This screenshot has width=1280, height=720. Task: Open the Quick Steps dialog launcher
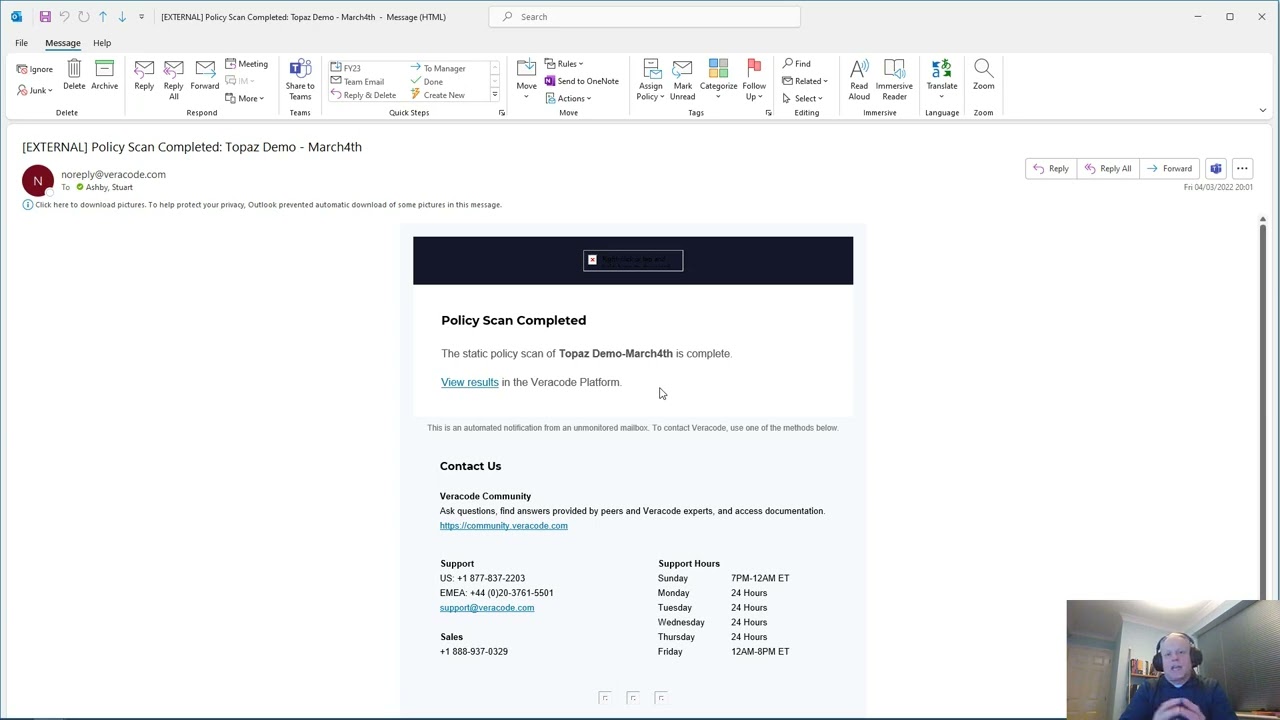pos(502,113)
